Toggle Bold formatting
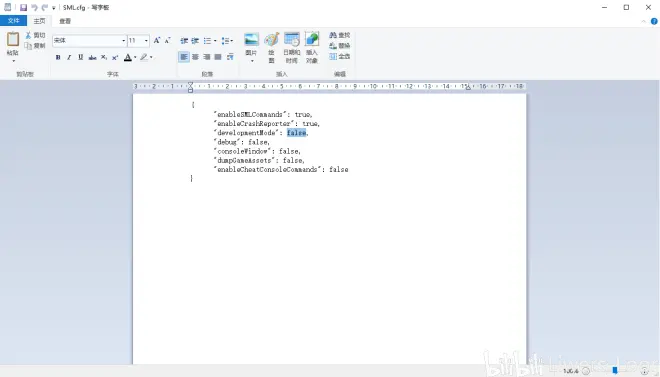This screenshot has height=377, width=660. coord(58,57)
